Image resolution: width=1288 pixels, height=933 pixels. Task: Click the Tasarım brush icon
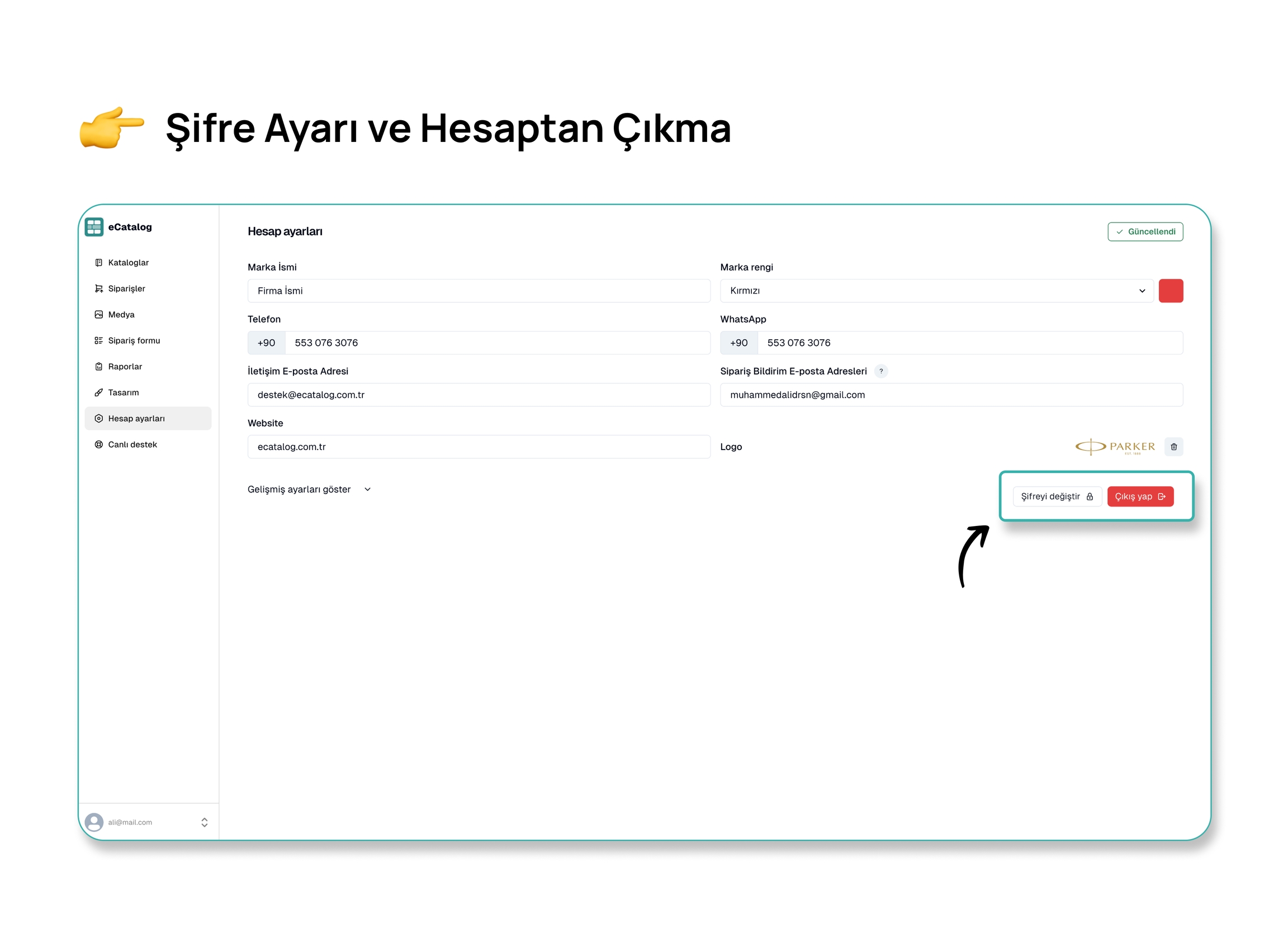98,394
